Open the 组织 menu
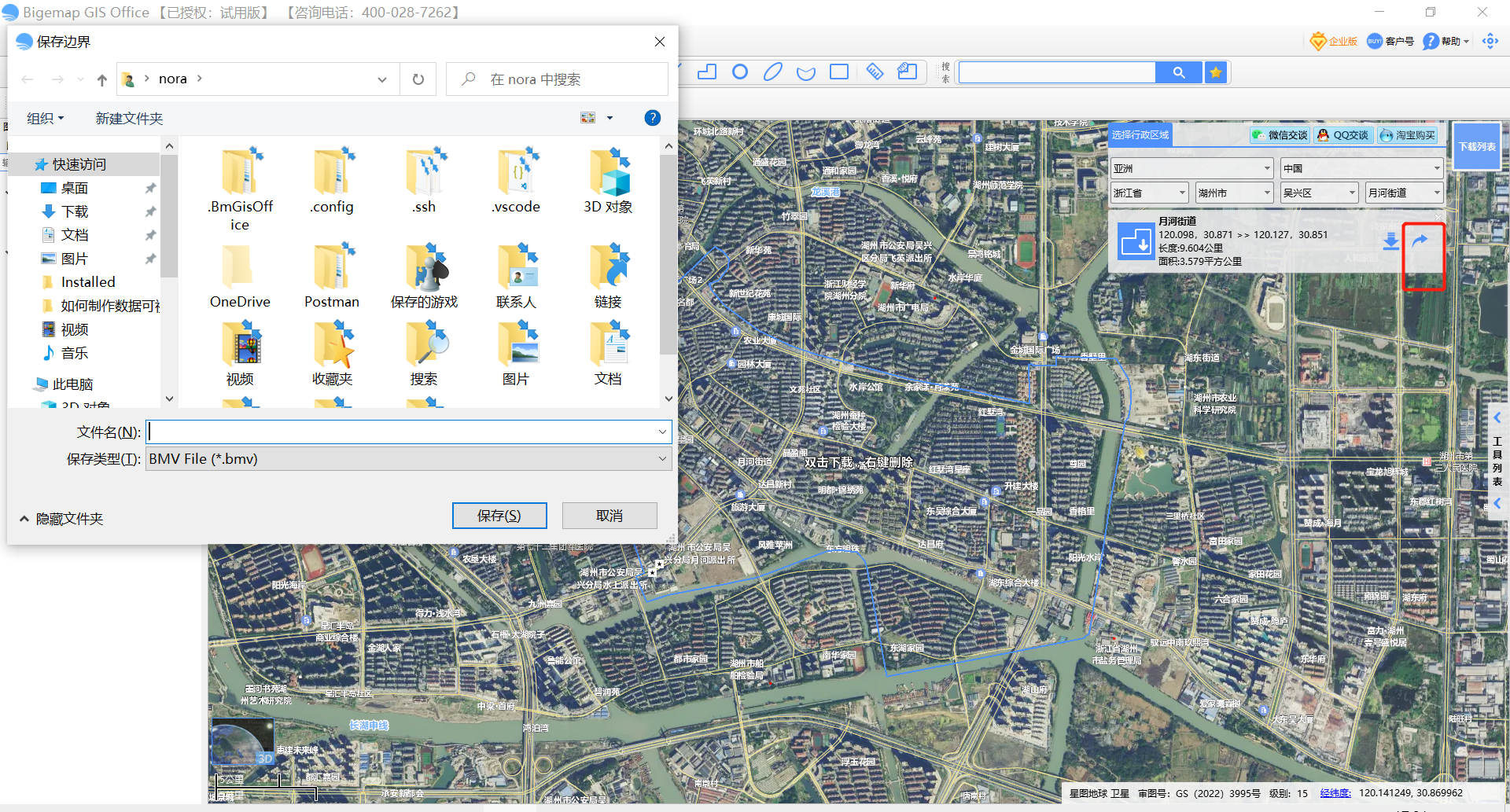This screenshot has width=1510, height=812. coord(45,119)
